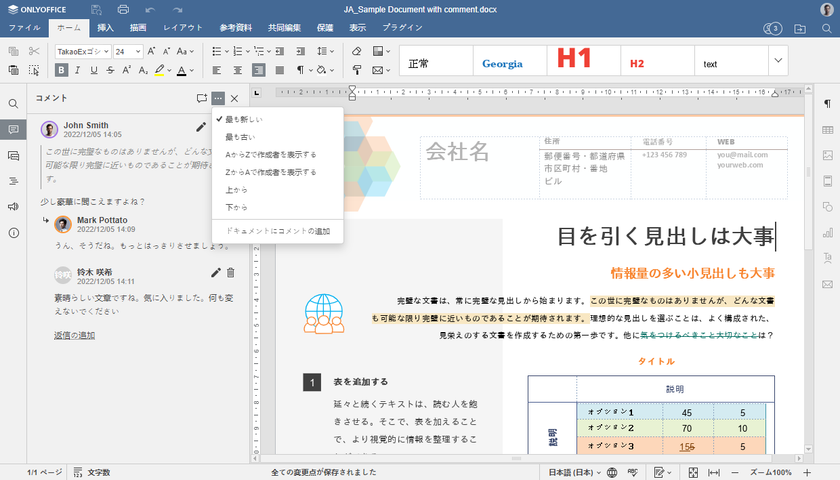Apply the H1 heading style
Image resolution: width=840 pixels, height=480 pixels.
point(574,60)
